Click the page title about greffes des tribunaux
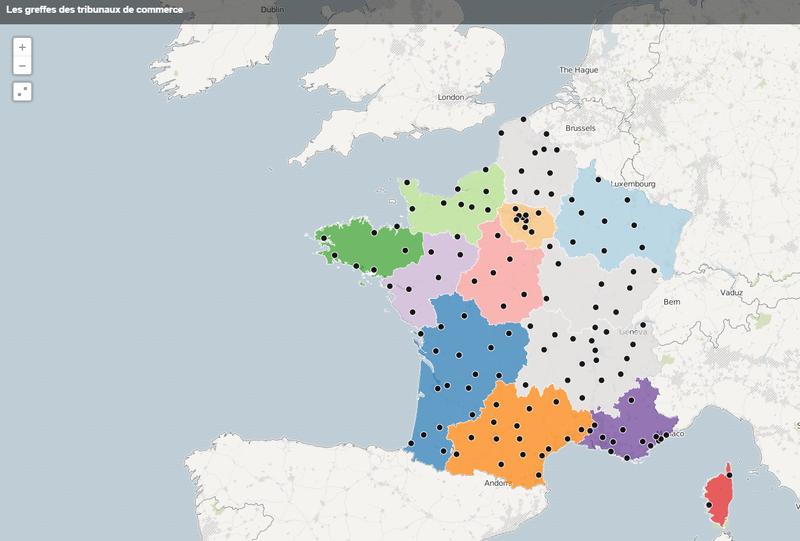The height and width of the screenshot is (541, 800). pyautogui.click(x=91, y=11)
